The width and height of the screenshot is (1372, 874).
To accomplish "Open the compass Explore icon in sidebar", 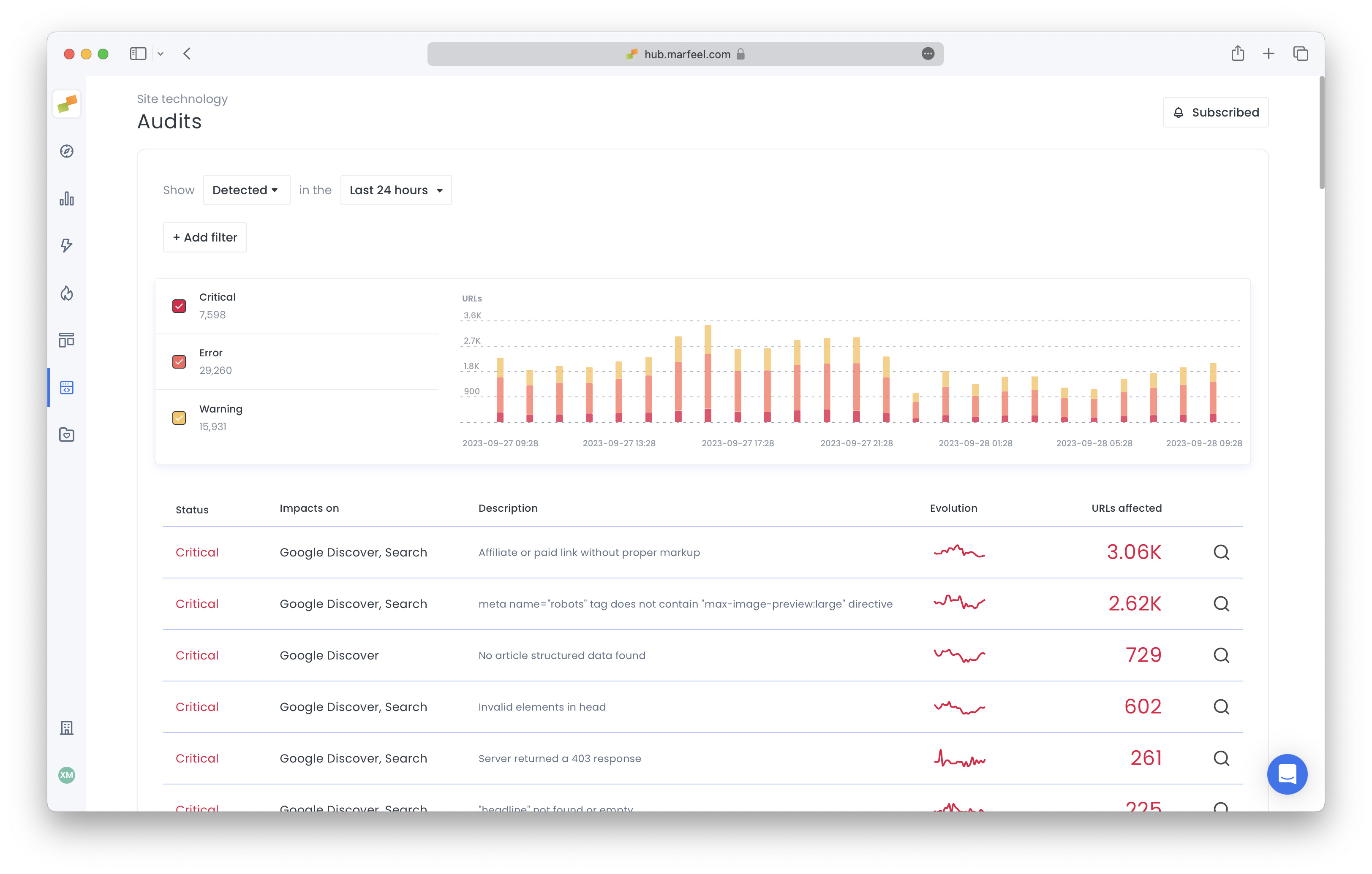I will click(x=67, y=150).
